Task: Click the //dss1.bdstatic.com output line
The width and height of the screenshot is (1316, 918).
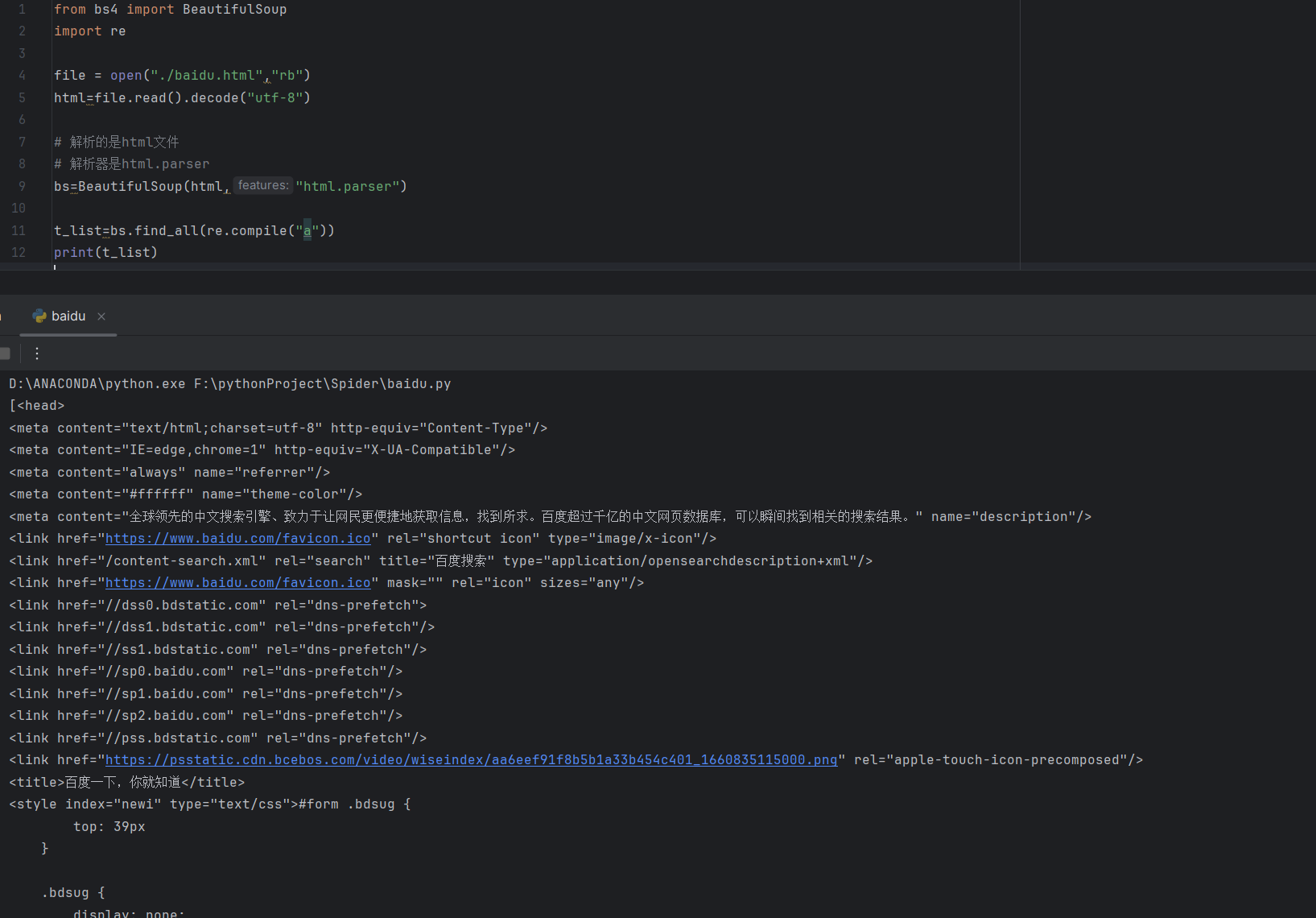Action: pyautogui.click(x=222, y=627)
